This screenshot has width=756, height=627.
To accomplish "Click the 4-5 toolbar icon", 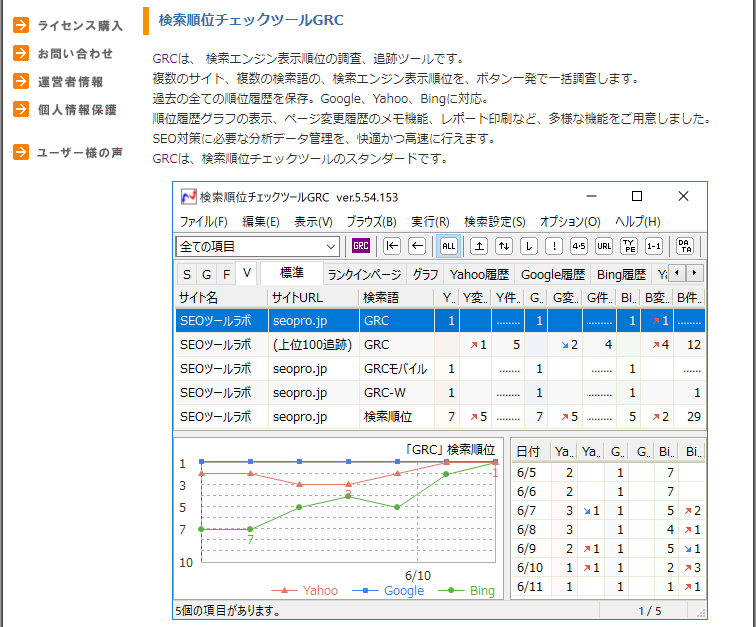I will [x=579, y=246].
